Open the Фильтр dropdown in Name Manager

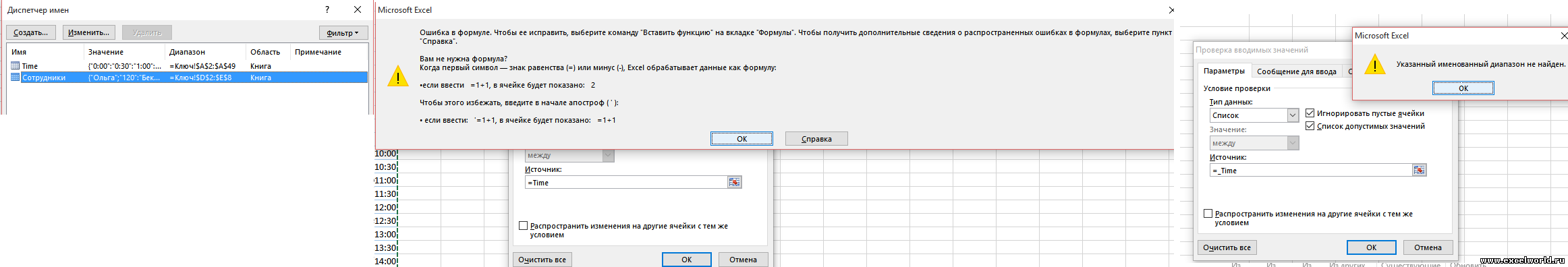pos(343,32)
